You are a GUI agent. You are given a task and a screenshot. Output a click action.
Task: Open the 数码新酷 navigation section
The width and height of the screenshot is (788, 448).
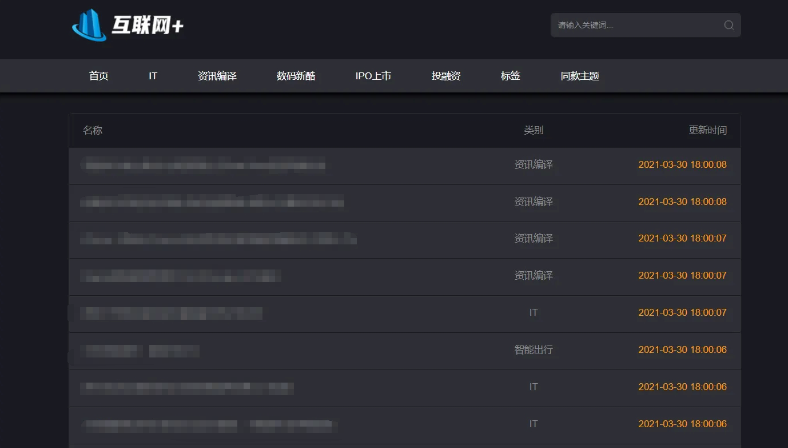296,76
